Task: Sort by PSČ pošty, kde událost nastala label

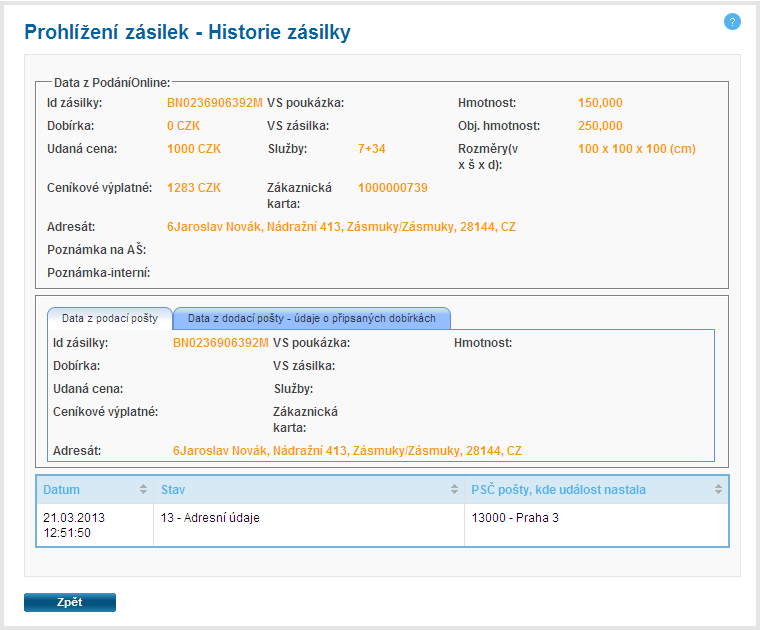Action: (x=558, y=490)
